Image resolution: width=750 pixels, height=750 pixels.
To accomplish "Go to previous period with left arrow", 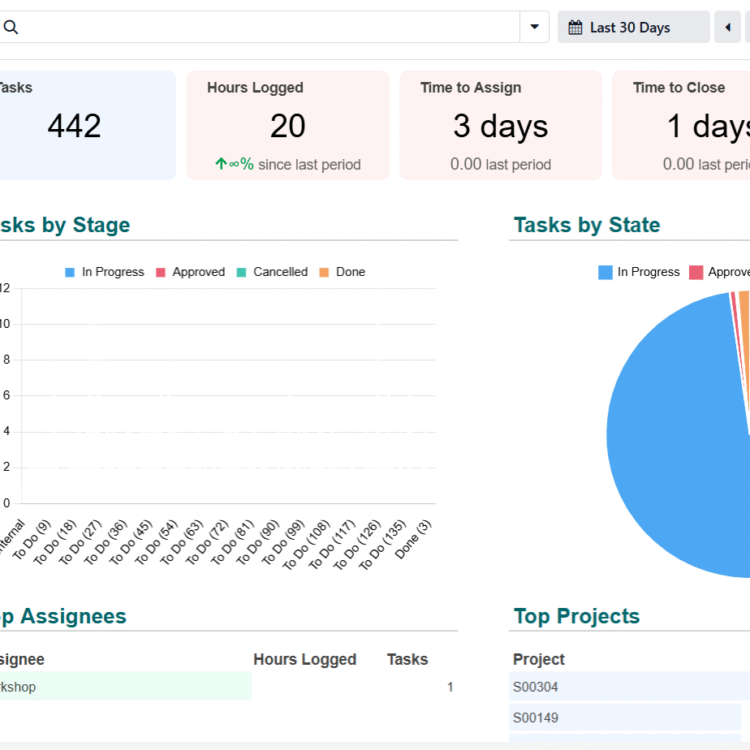I will point(727,27).
